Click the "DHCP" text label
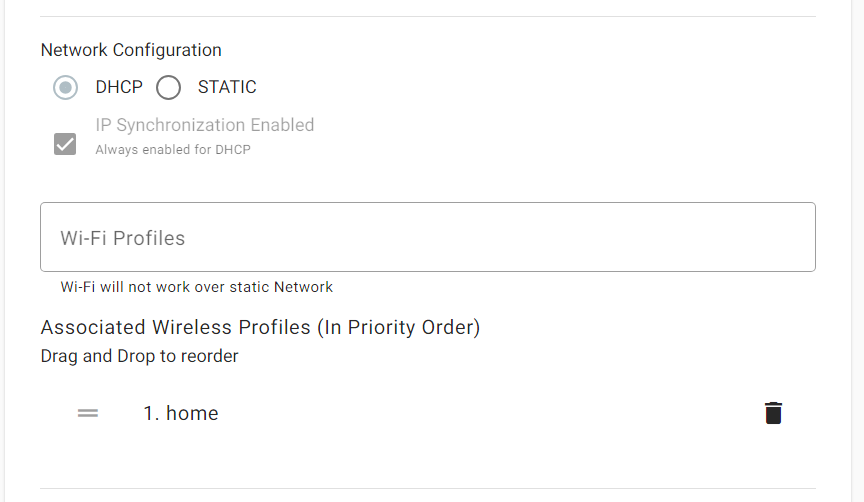This screenshot has height=502, width=864. coord(119,87)
